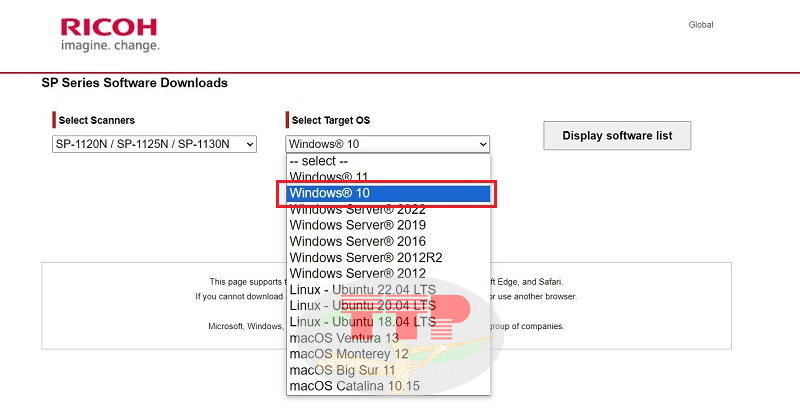Pick Windows Server 2016 from the list
The height and width of the screenshot is (418, 800).
pos(388,241)
